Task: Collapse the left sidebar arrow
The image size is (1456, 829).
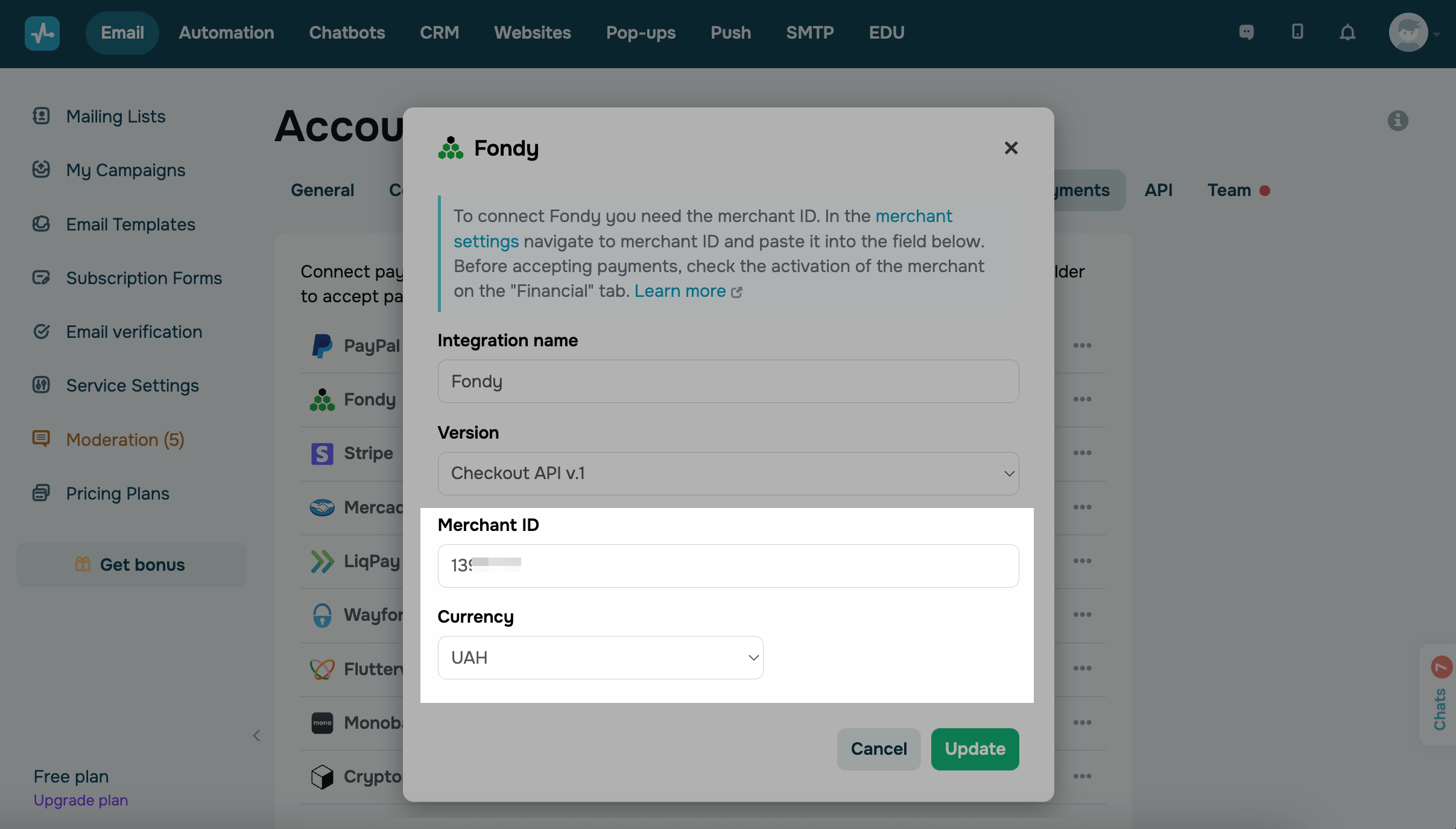Action: coord(256,735)
